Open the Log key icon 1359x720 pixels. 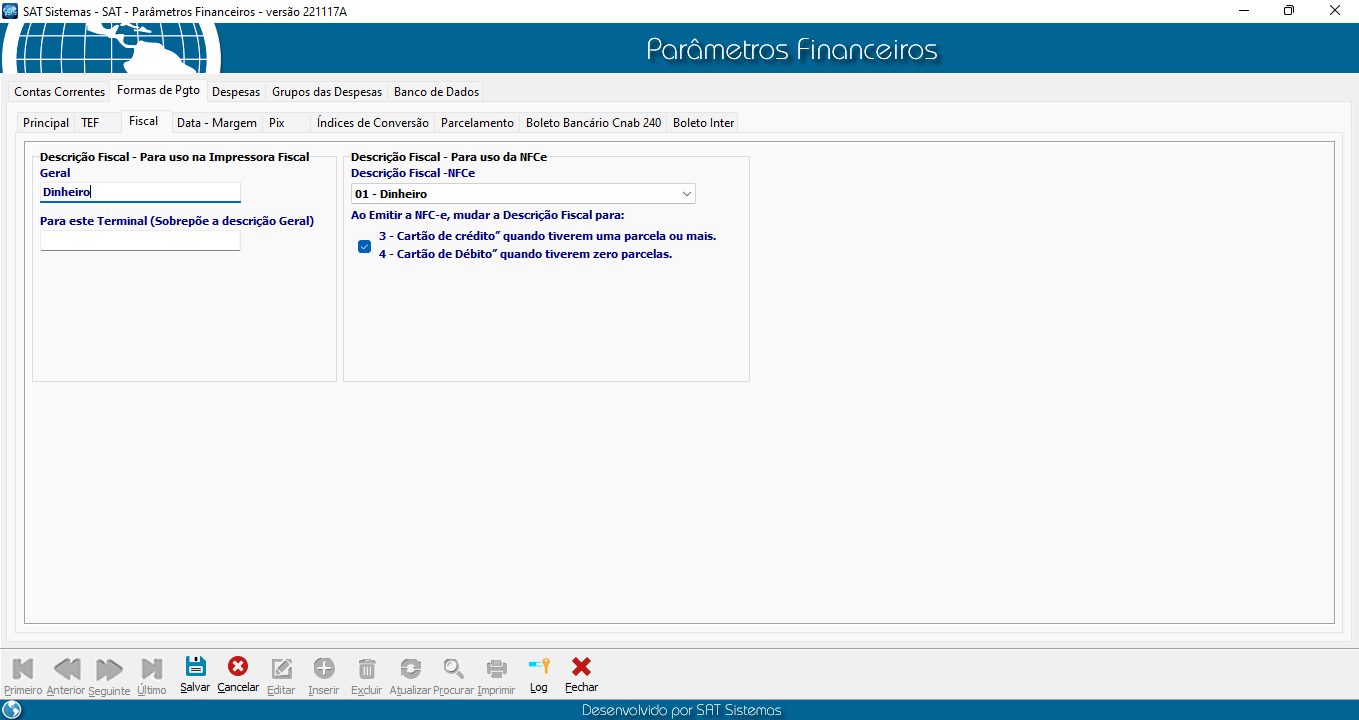pos(539,667)
